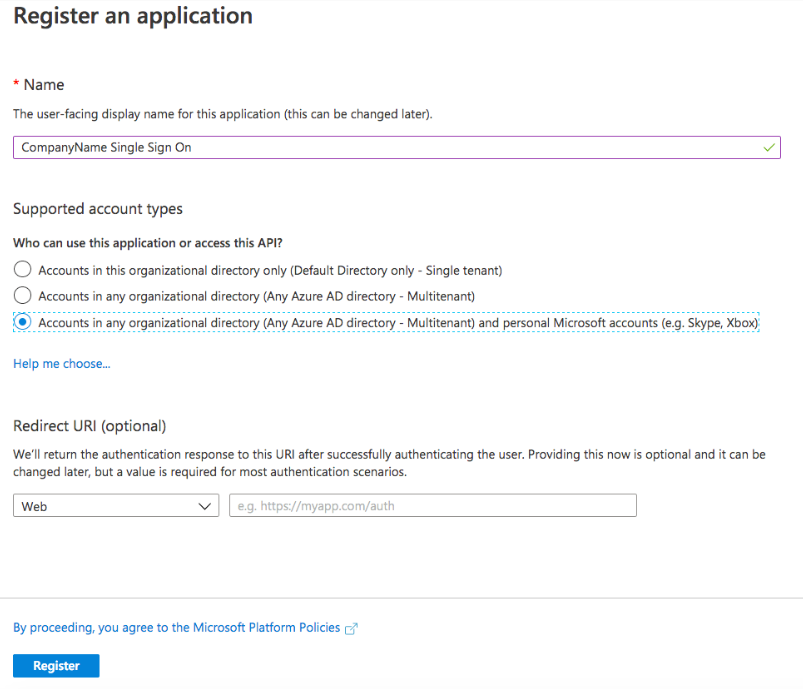Image resolution: width=803 pixels, height=689 pixels.
Task: Choose the Multitenant-only directory radio option
Action: tap(22, 296)
